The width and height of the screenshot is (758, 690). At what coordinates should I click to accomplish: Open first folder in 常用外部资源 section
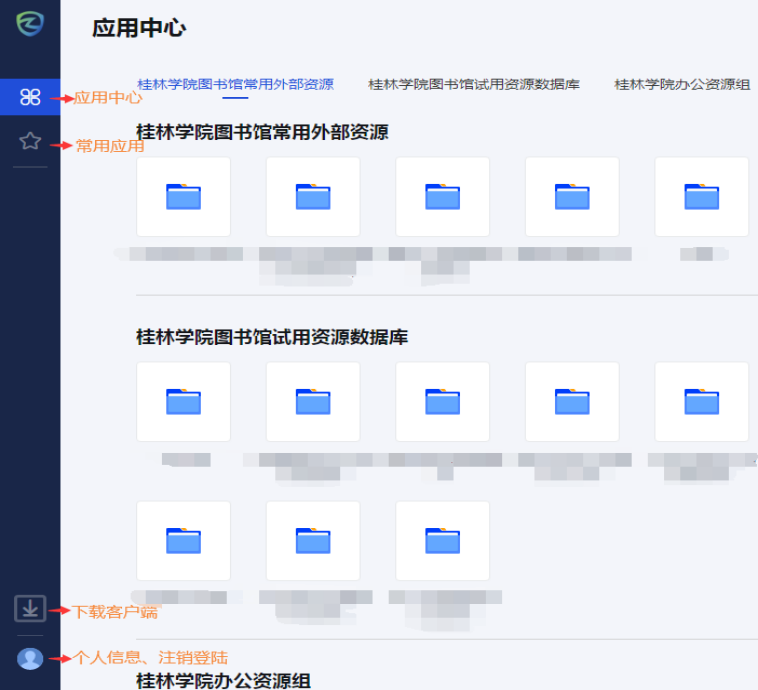click(x=183, y=197)
